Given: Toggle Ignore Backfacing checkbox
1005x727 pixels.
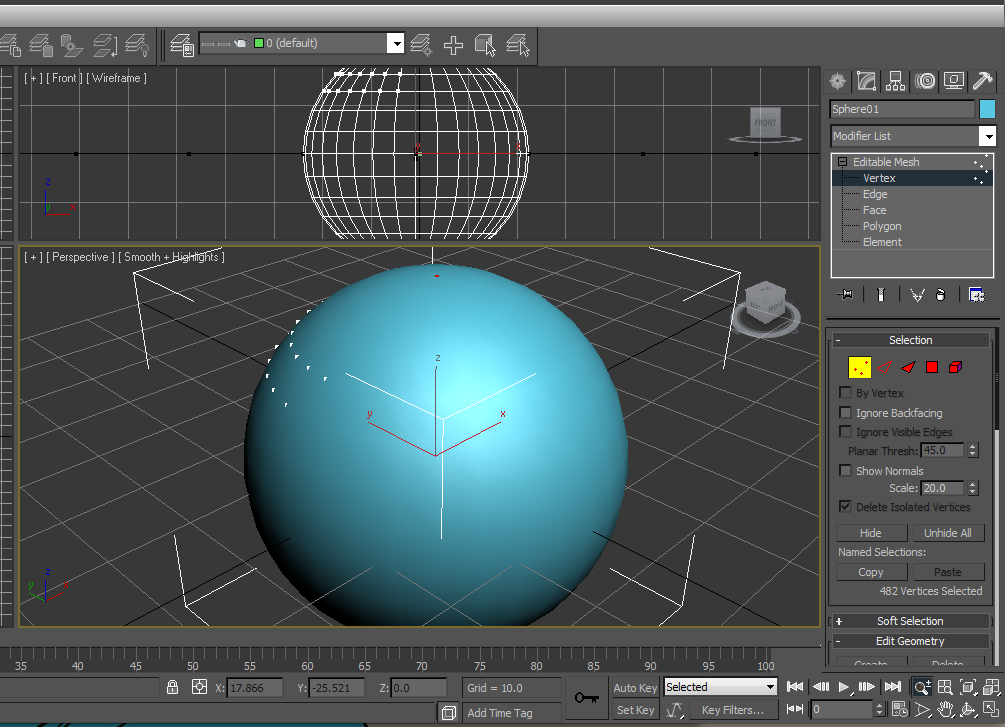Looking at the screenshot, I should [846, 412].
